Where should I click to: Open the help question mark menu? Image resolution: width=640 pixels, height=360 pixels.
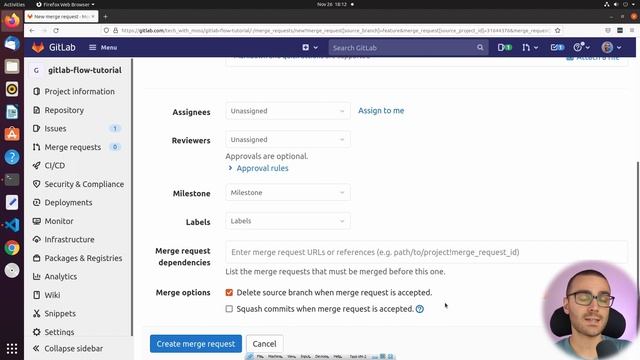coord(581,47)
